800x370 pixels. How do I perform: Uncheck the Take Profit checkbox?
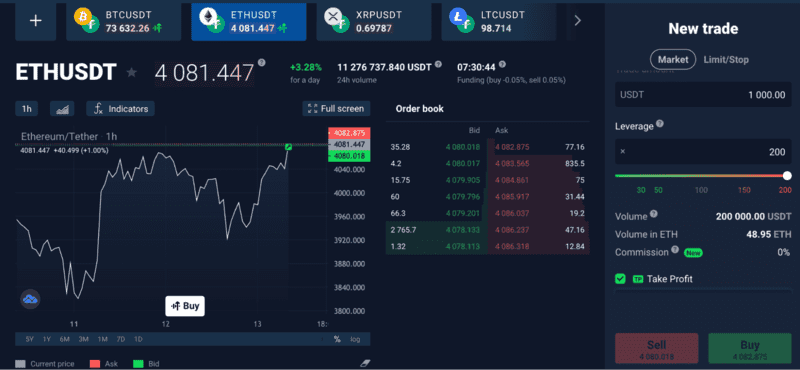[x=620, y=279]
